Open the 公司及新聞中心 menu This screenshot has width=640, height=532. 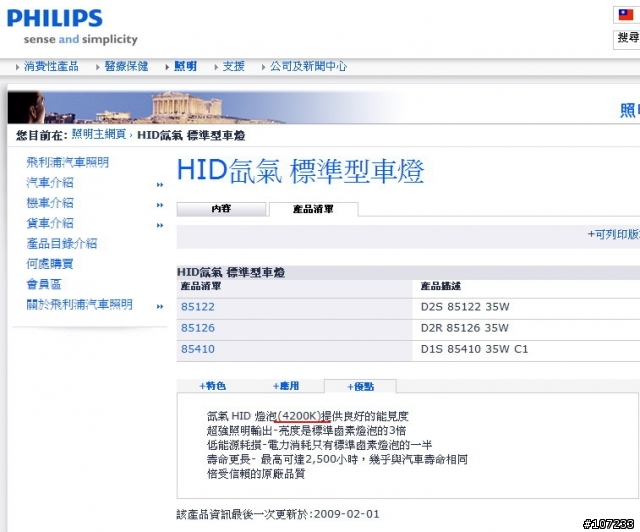pos(308,66)
